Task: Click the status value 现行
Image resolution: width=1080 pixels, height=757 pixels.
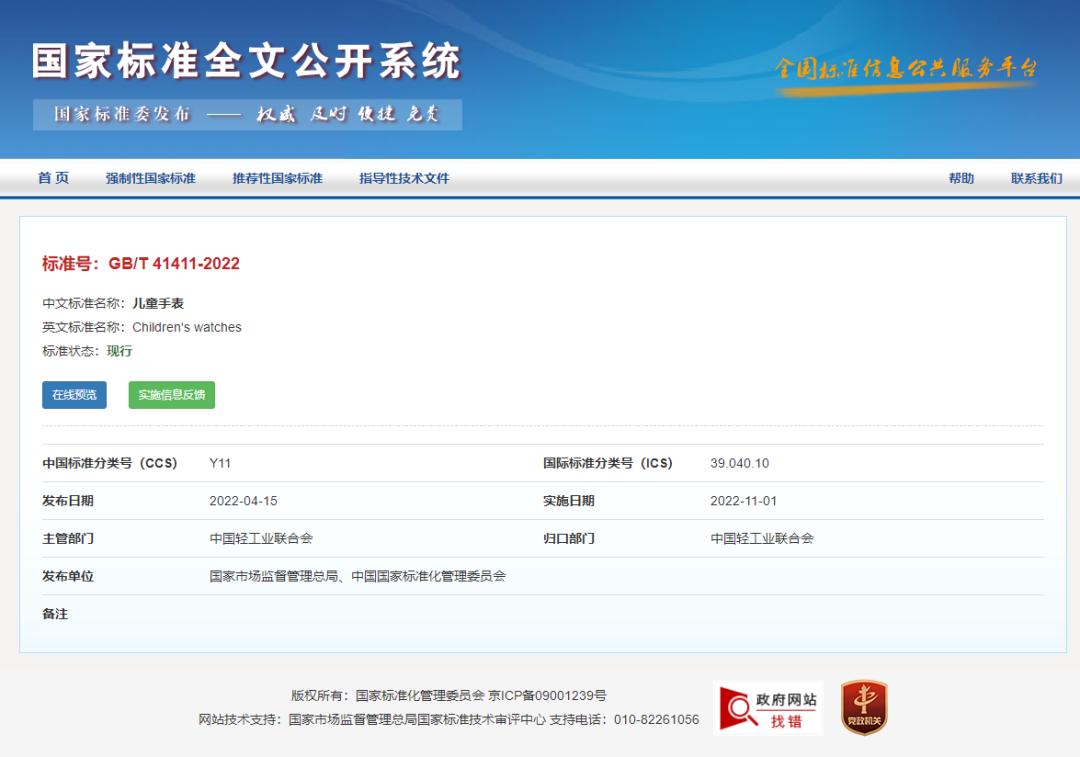Action: (119, 351)
